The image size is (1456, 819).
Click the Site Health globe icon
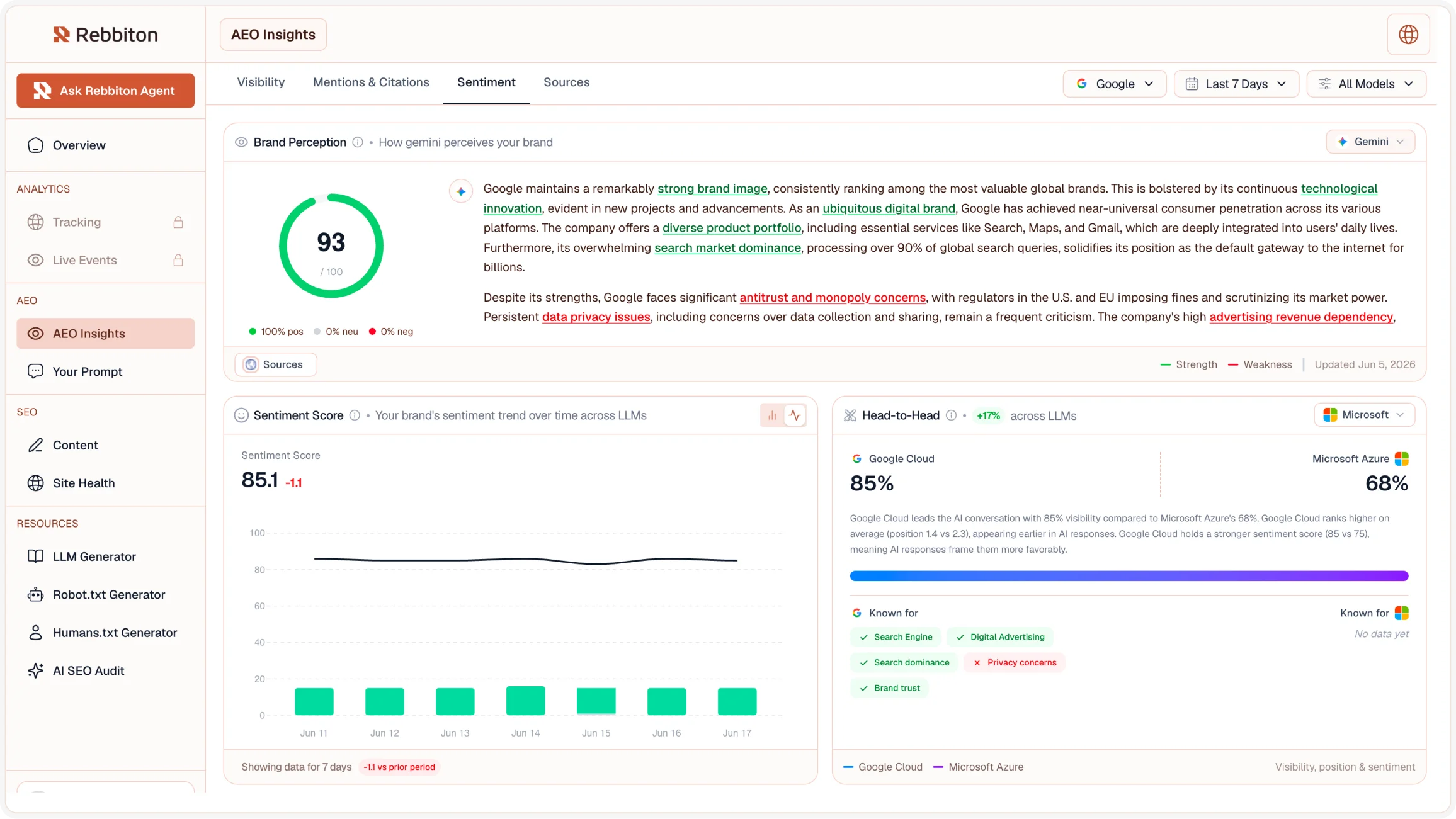[36, 483]
